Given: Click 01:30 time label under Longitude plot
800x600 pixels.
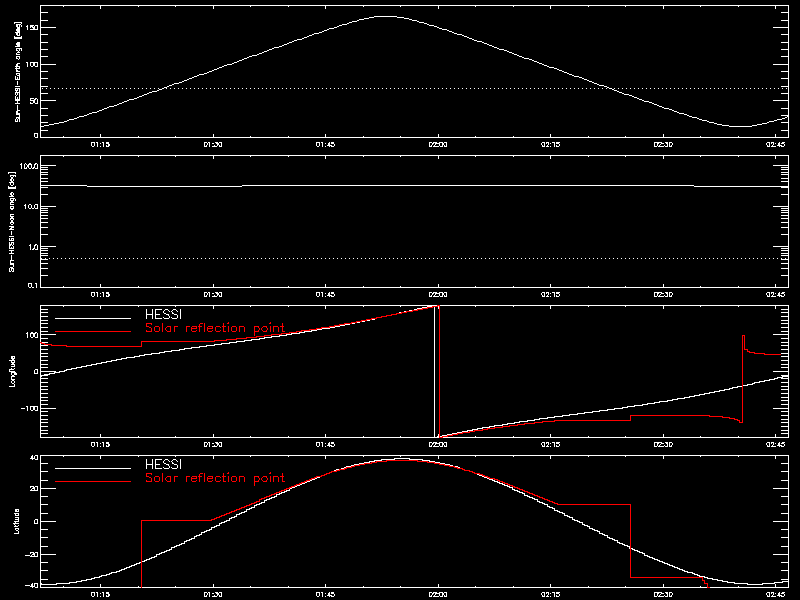Looking at the screenshot, I should [213, 445].
